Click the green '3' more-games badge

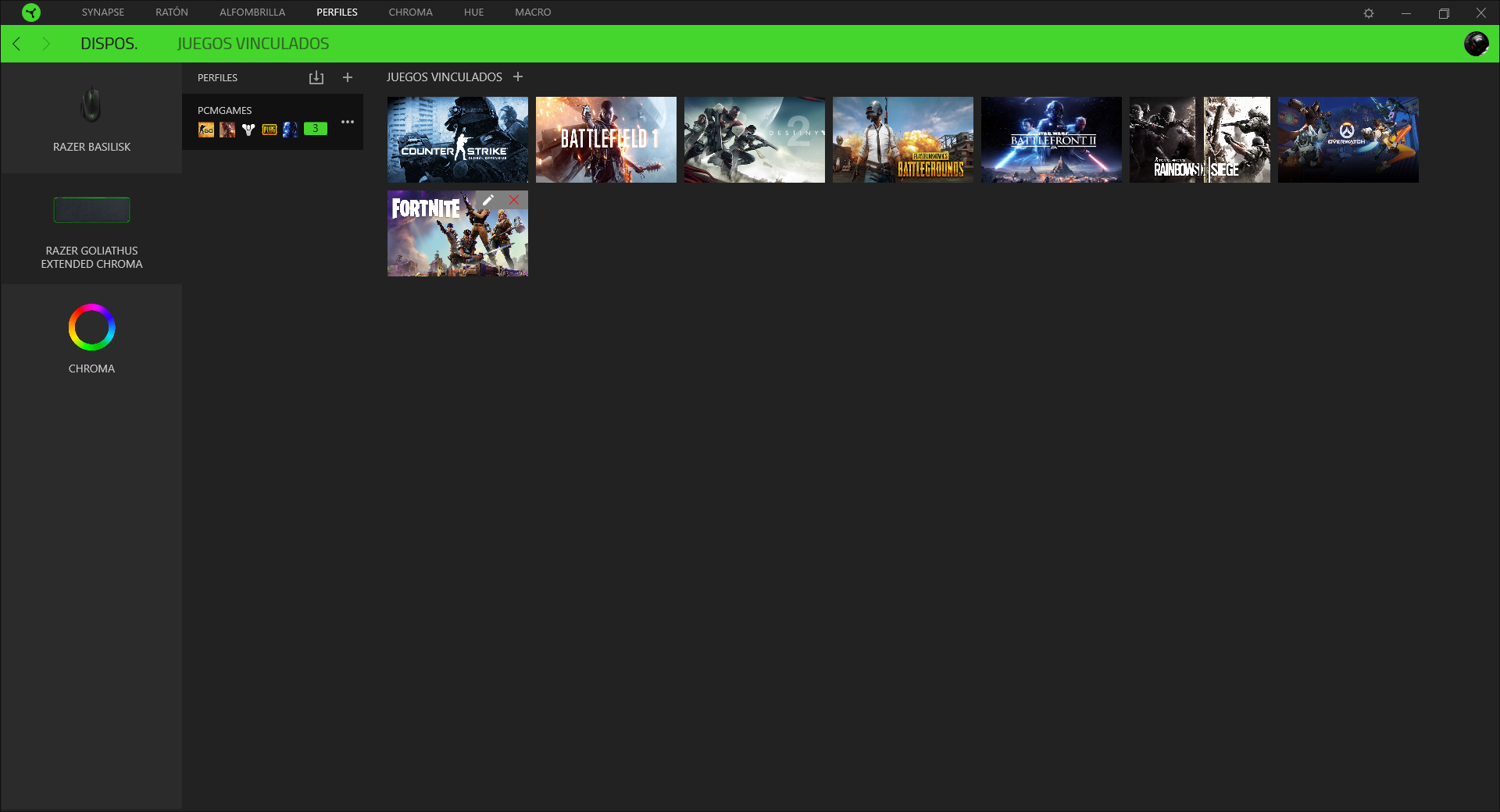click(316, 129)
